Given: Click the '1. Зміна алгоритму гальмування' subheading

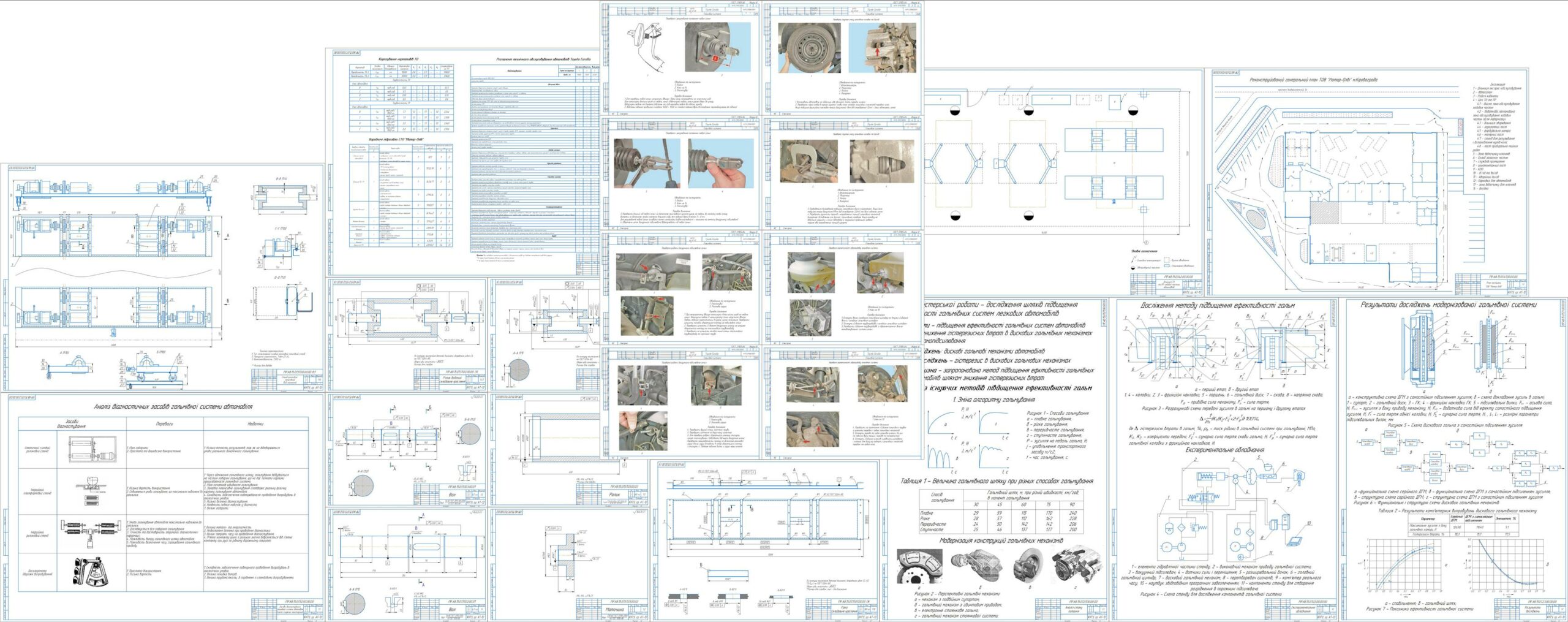Looking at the screenshot, I should [x=993, y=400].
